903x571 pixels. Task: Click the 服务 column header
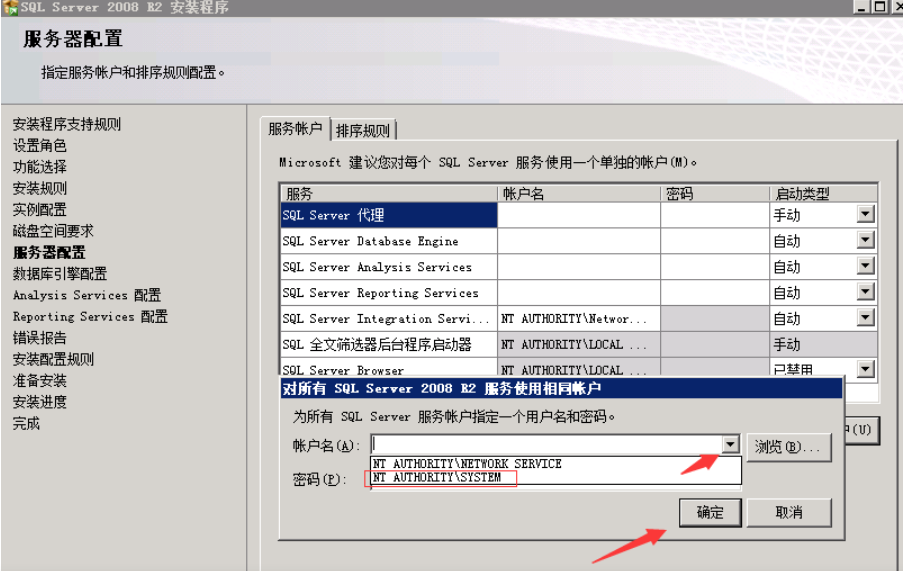[x=389, y=193]
